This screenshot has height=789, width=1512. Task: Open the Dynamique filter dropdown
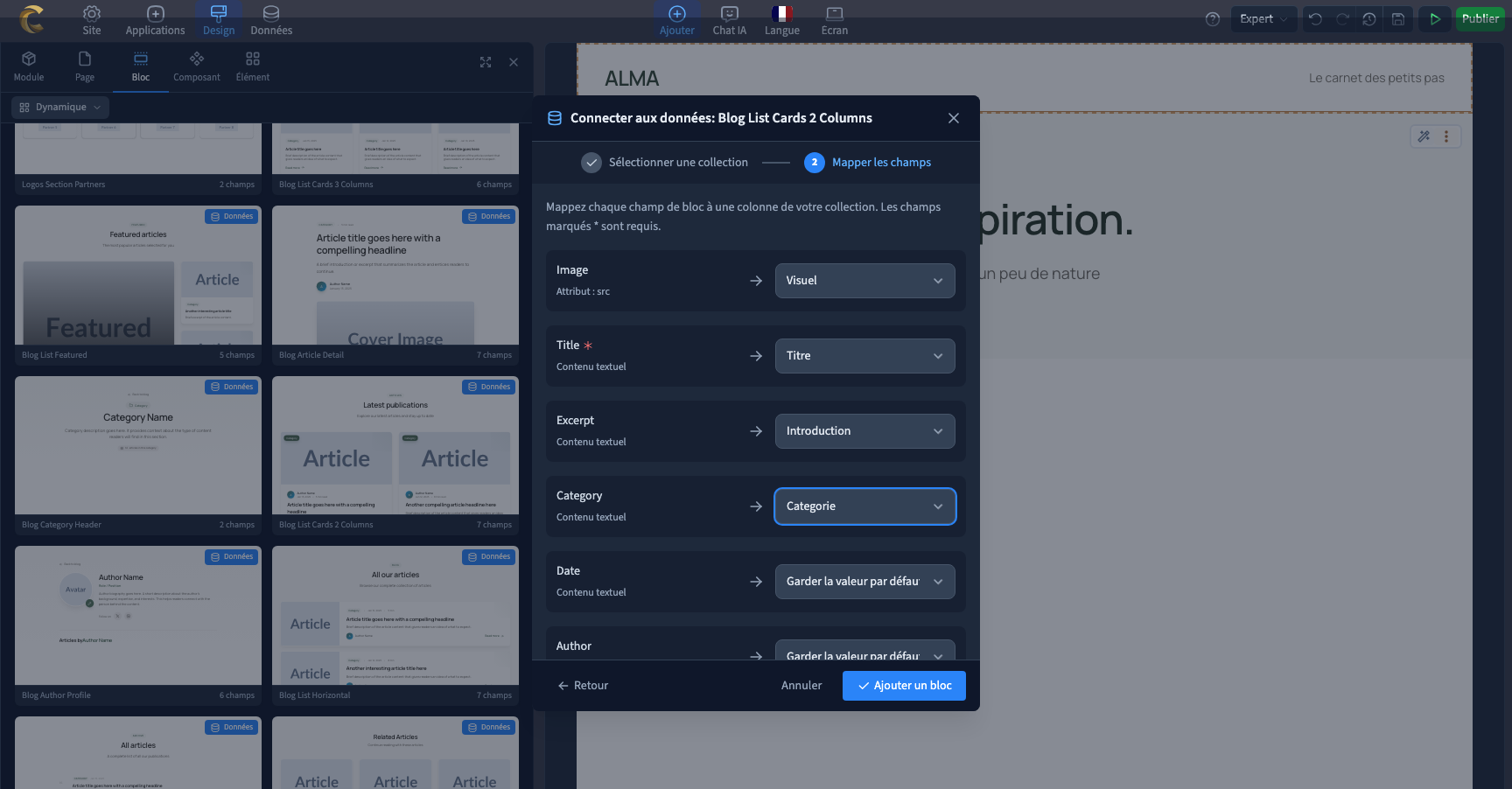tap(60, 108)
